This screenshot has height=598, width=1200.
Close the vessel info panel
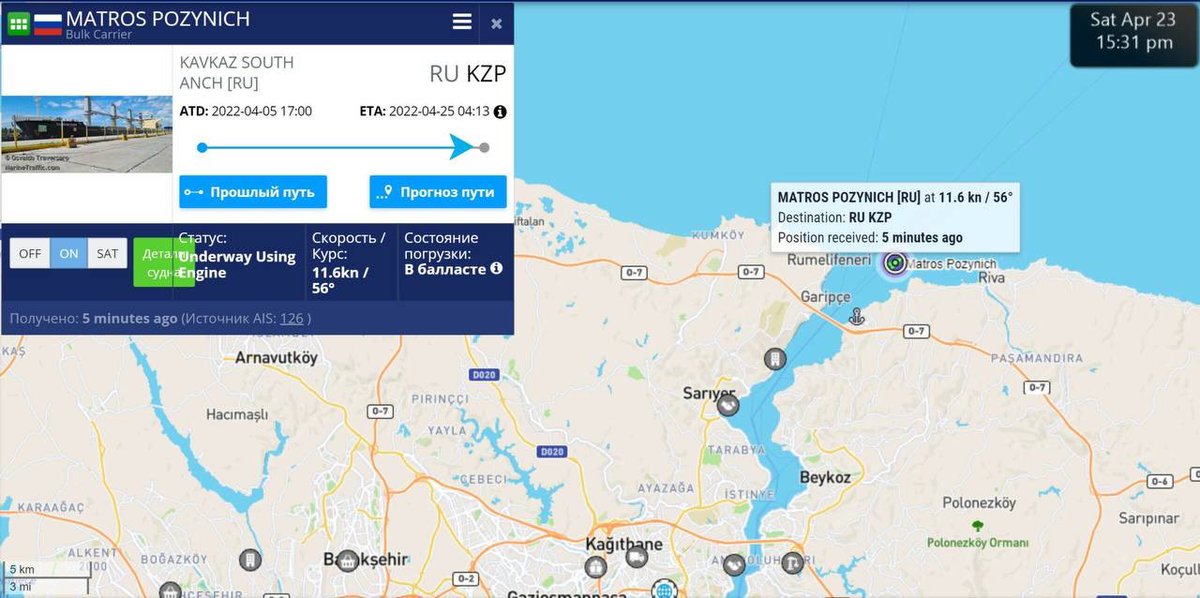[496, 23]
